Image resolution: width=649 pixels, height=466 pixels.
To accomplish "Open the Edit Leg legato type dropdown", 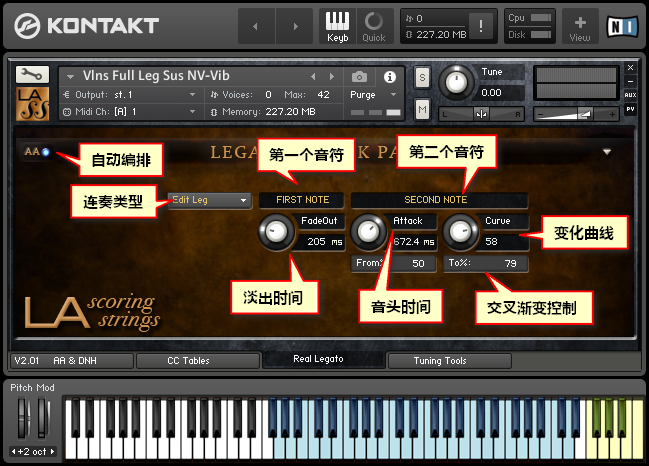I will [x=209, y=200].
